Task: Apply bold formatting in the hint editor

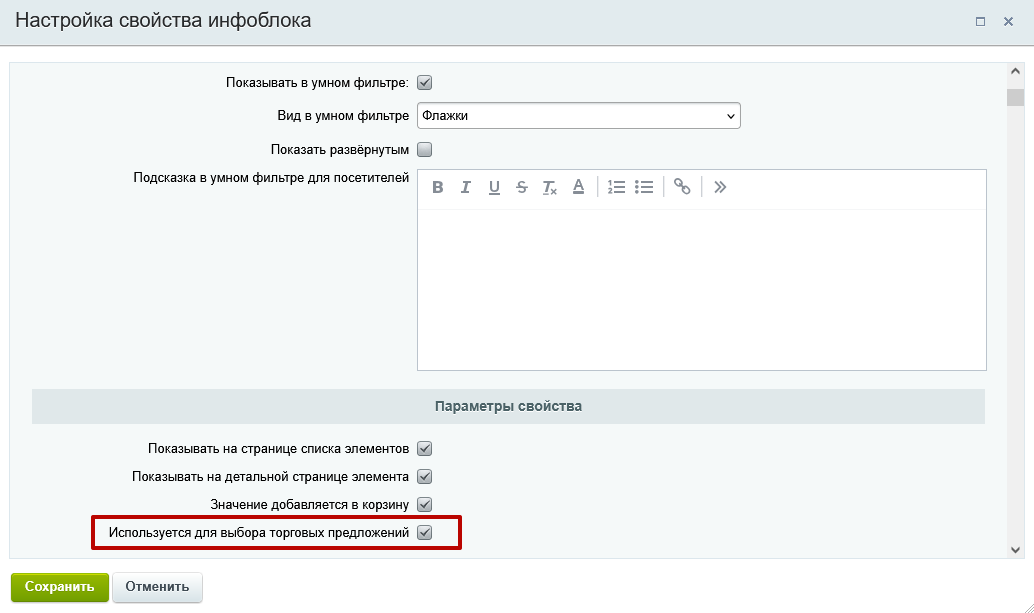Action: 437,186
